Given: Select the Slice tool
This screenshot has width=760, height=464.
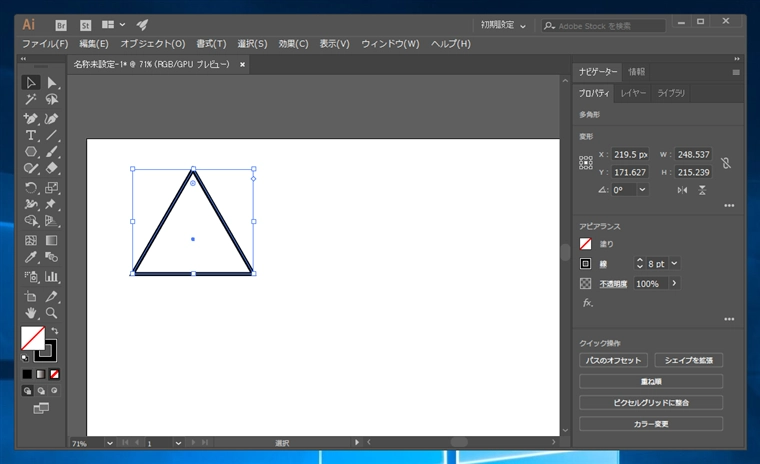Looking at the screenshot, I should (x=51, y=296).
